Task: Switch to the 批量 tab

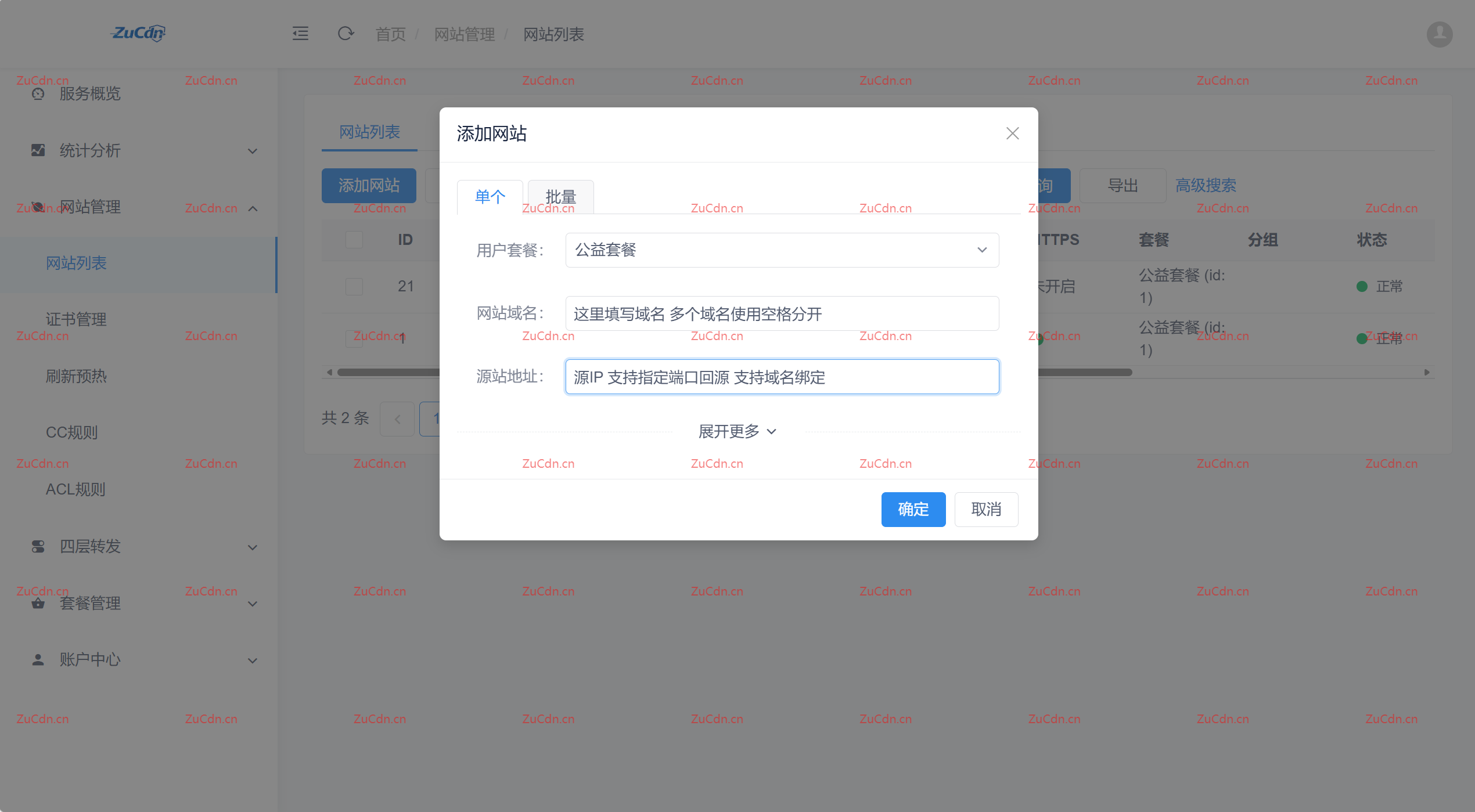Action: coord(559,197)
